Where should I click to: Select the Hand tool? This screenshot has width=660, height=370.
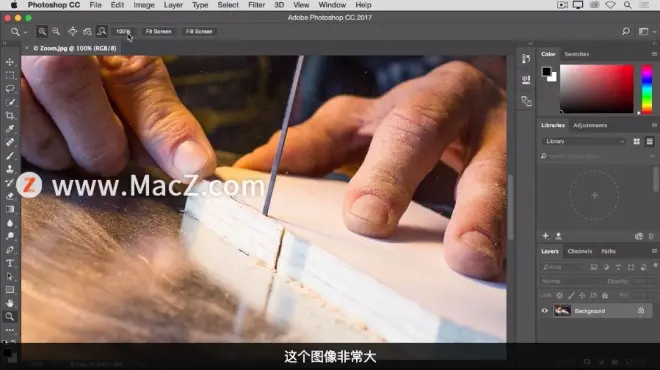(10, 303)
